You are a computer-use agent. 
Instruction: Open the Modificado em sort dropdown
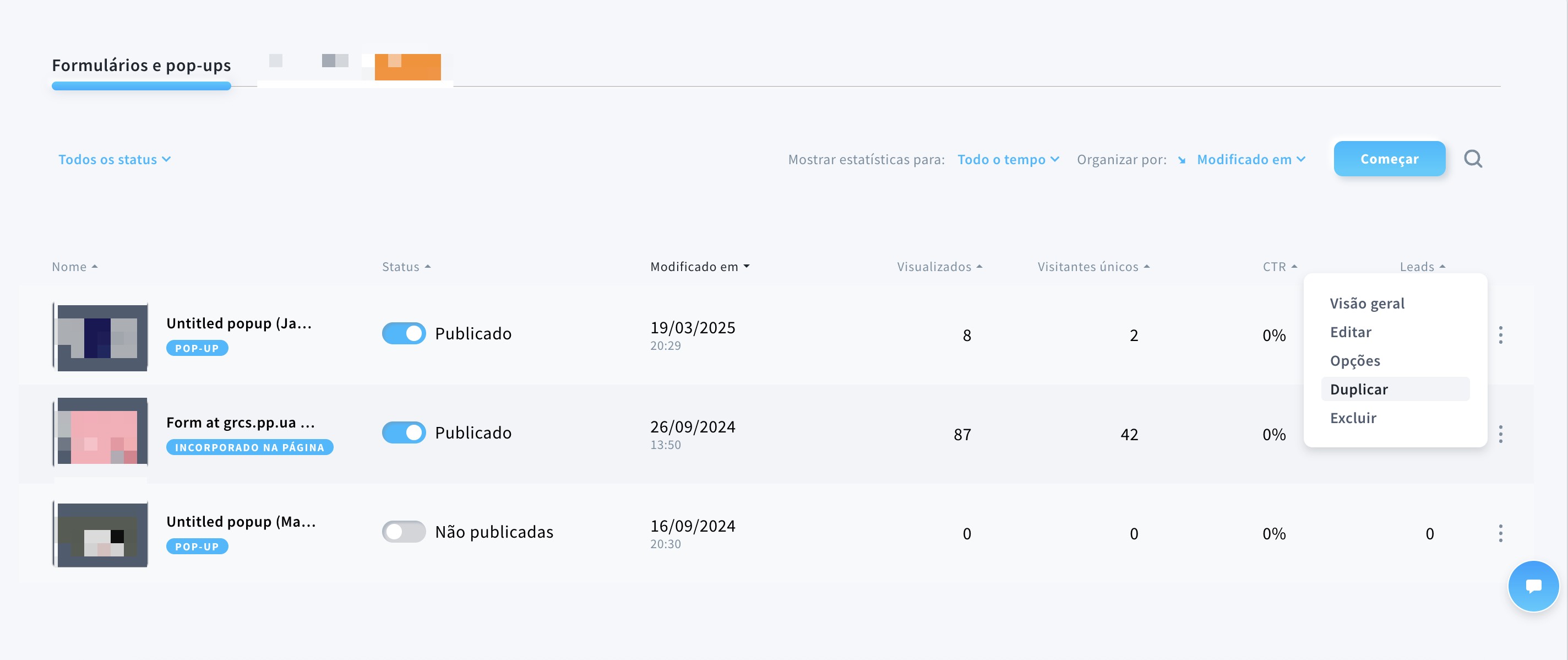[x=1251, y=160]
